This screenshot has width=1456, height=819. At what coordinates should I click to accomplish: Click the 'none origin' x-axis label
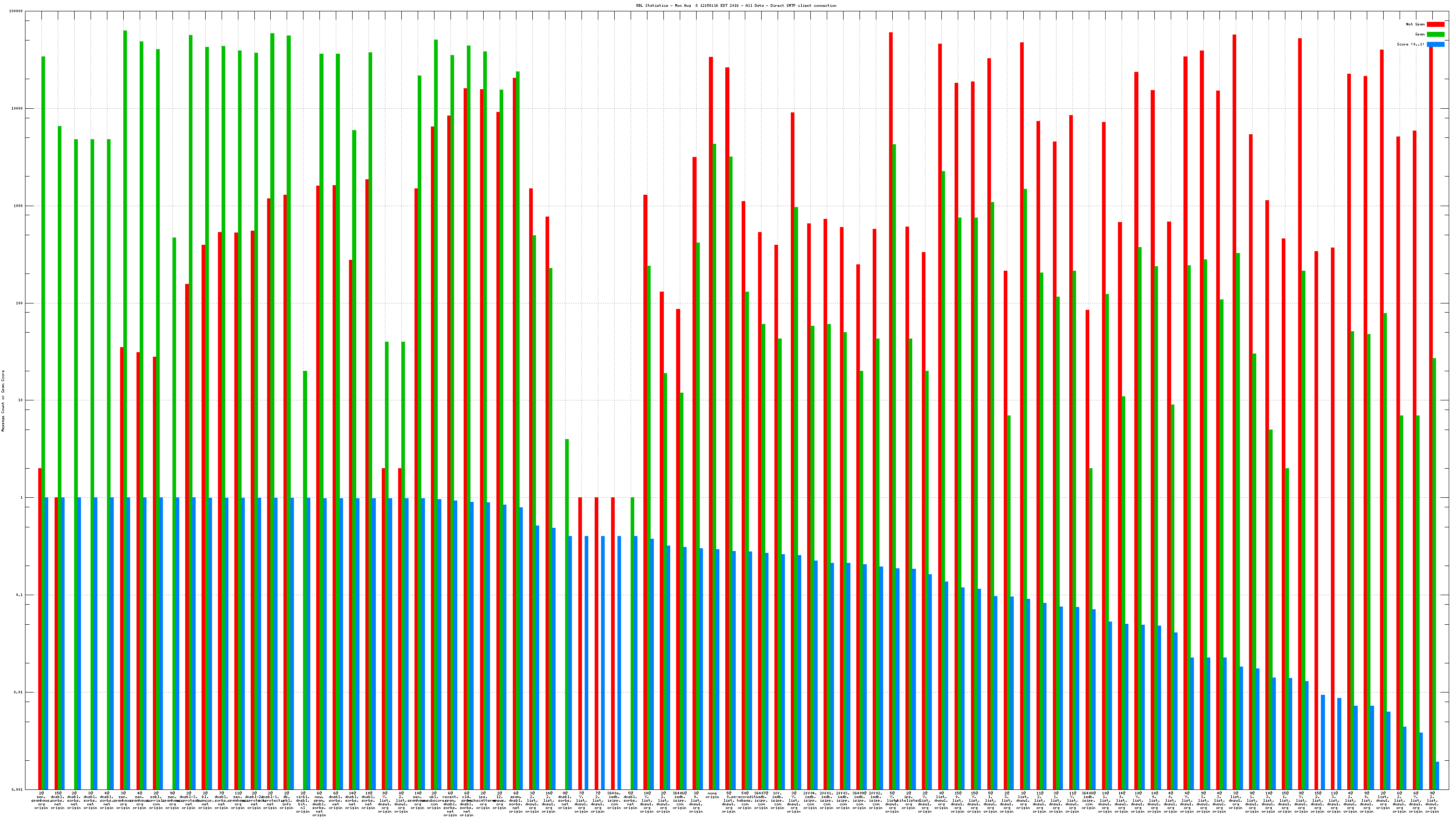[x=712, y=795]
